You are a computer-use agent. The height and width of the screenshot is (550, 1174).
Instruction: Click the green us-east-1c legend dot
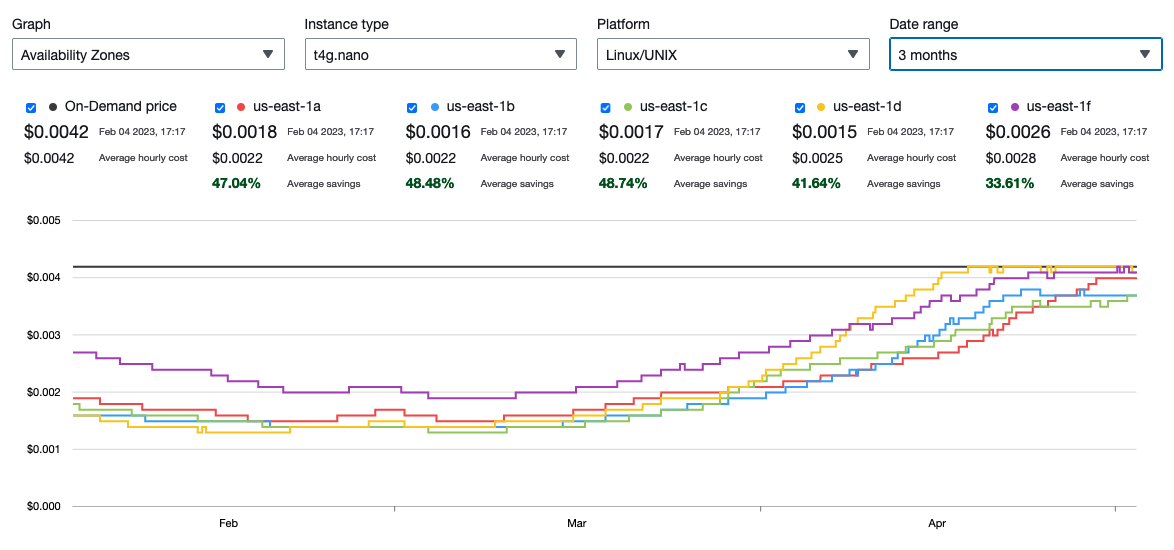tap(627, 107)
